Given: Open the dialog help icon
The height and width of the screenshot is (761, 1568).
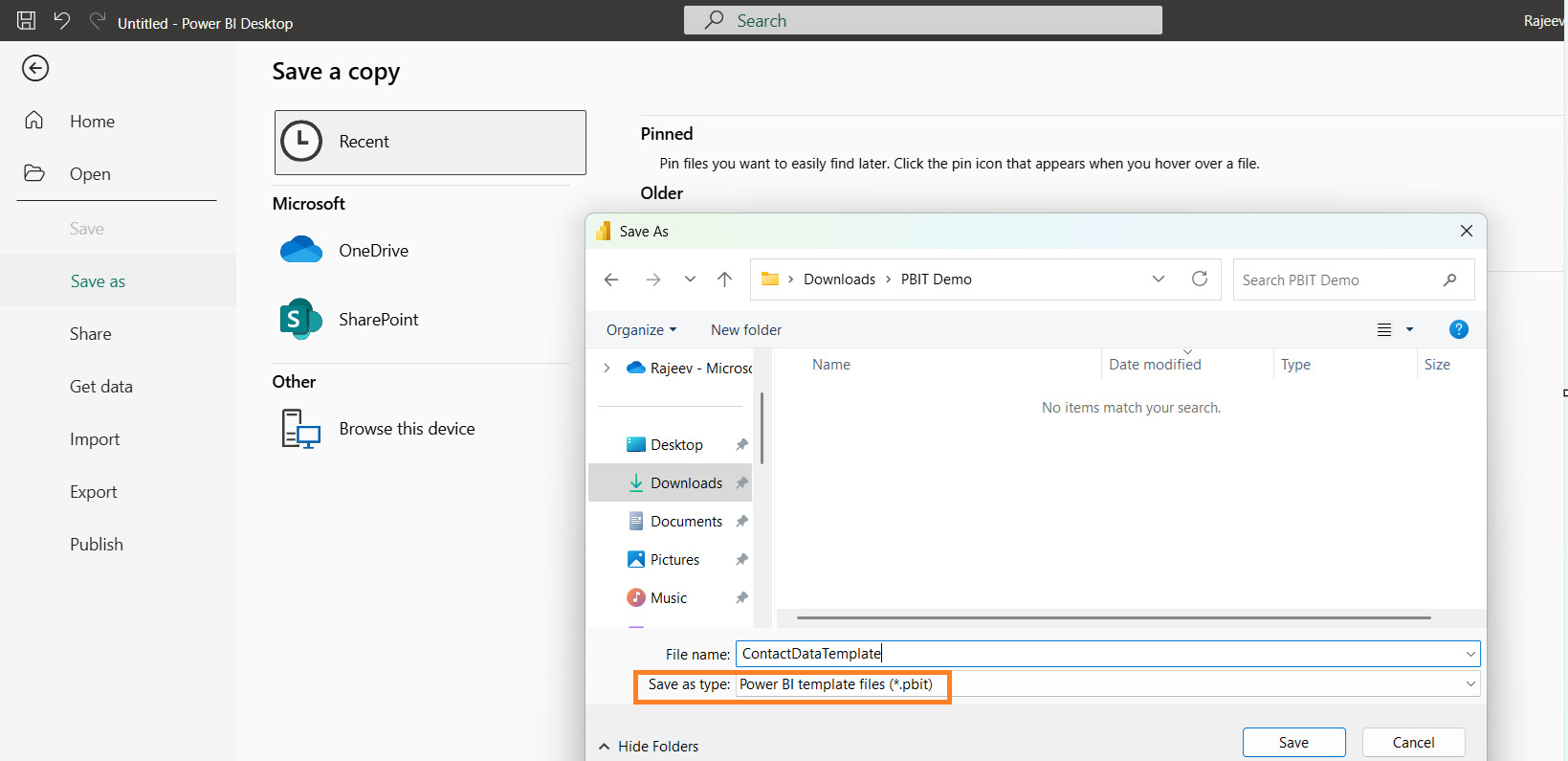Looking at the screenshot, I should (1458, 329).
